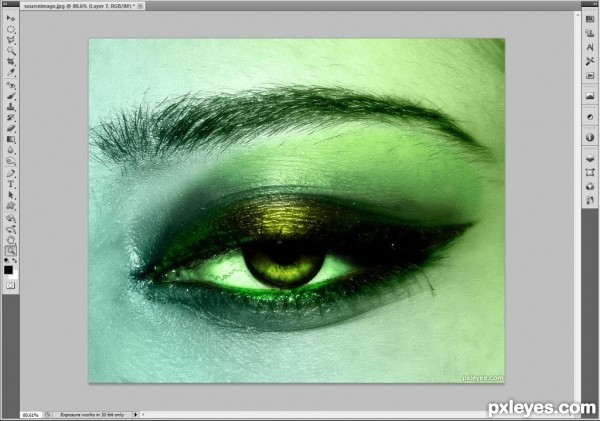Screen dimensions: 600x421
Task: Click the green eye image canvas
Action: pos(297,210)
